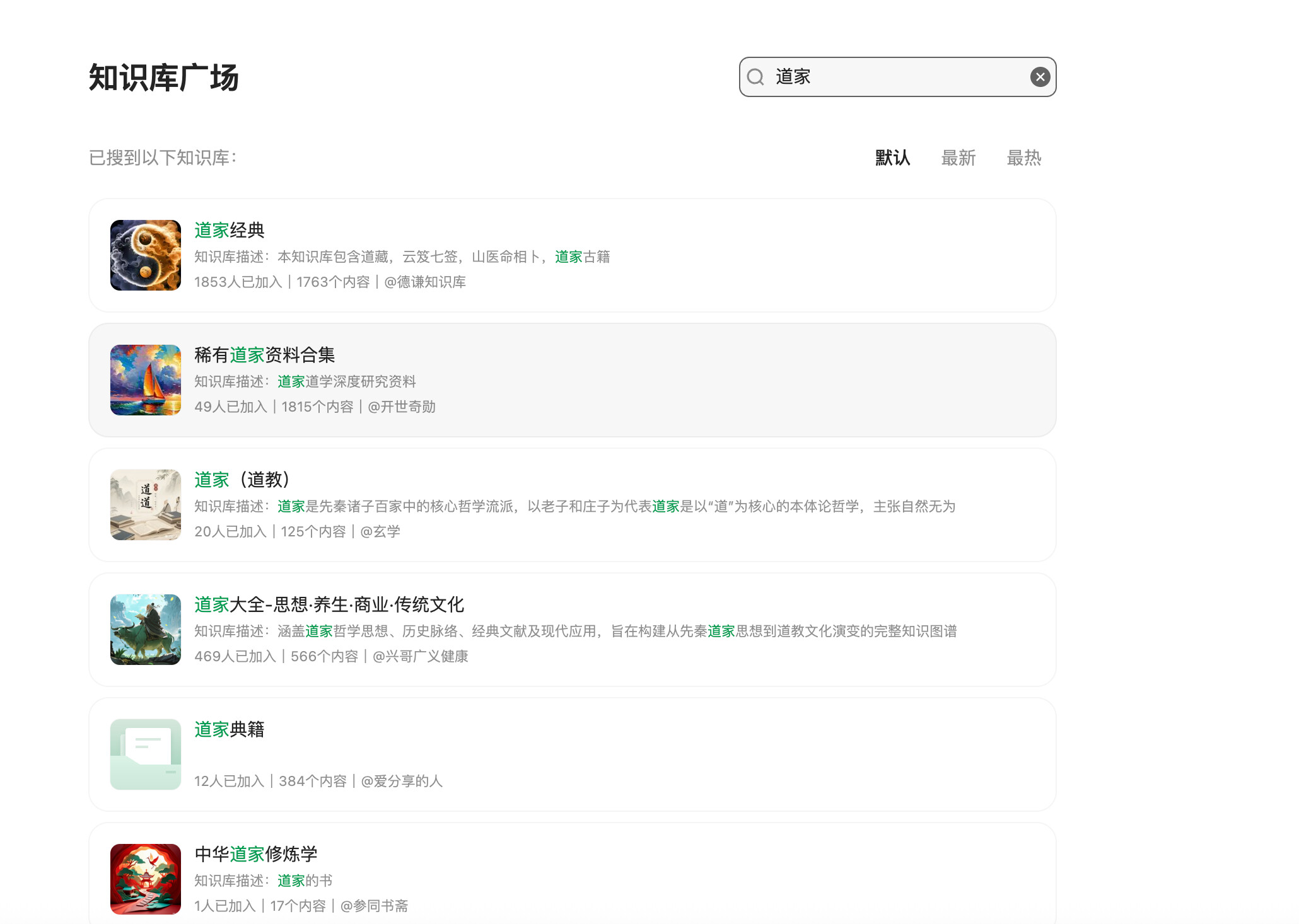Click the 知识库广场 page heading
The image size is (1299, 924).
(164, 78)
